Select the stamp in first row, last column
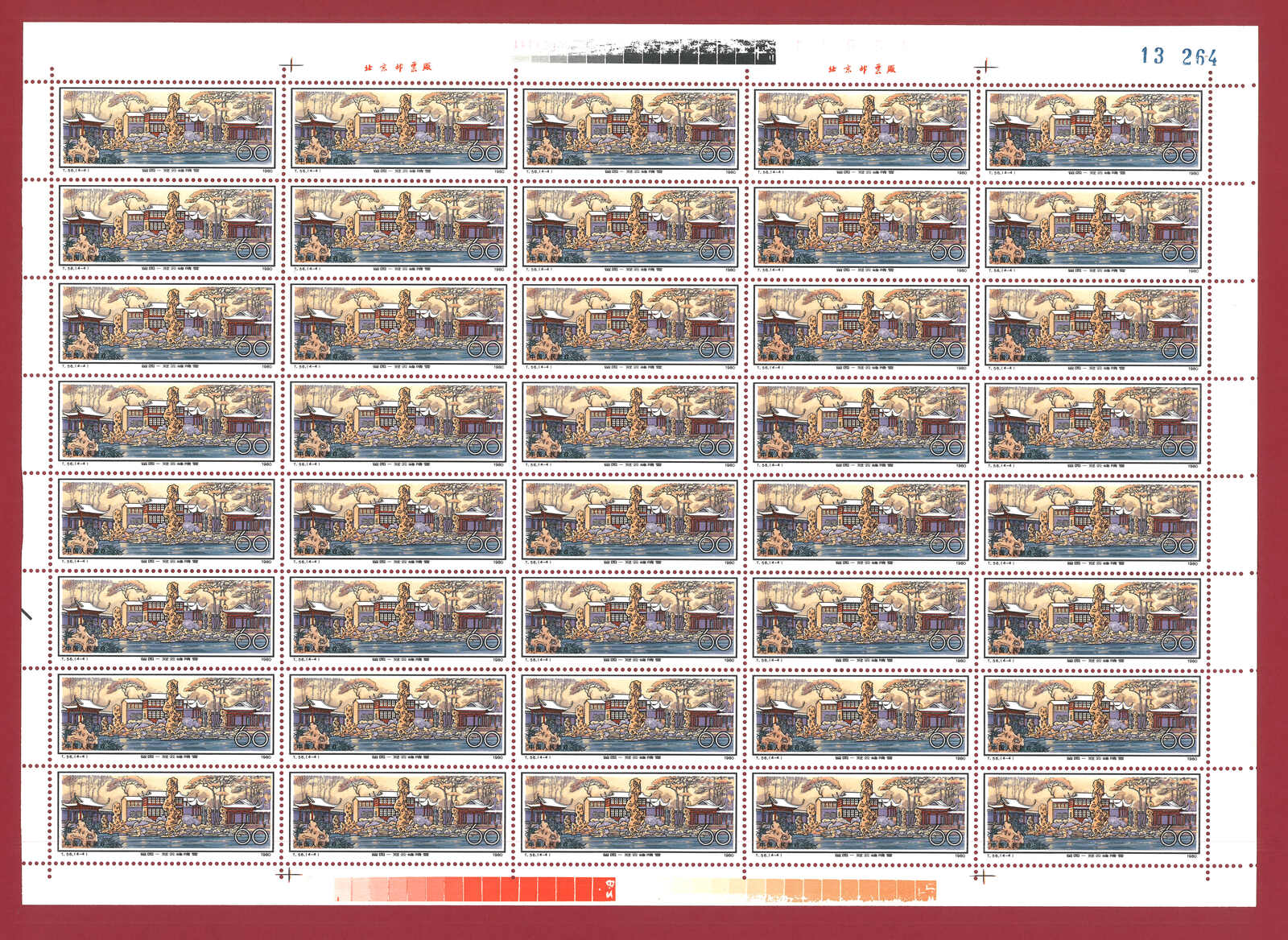 point(1094,132)
